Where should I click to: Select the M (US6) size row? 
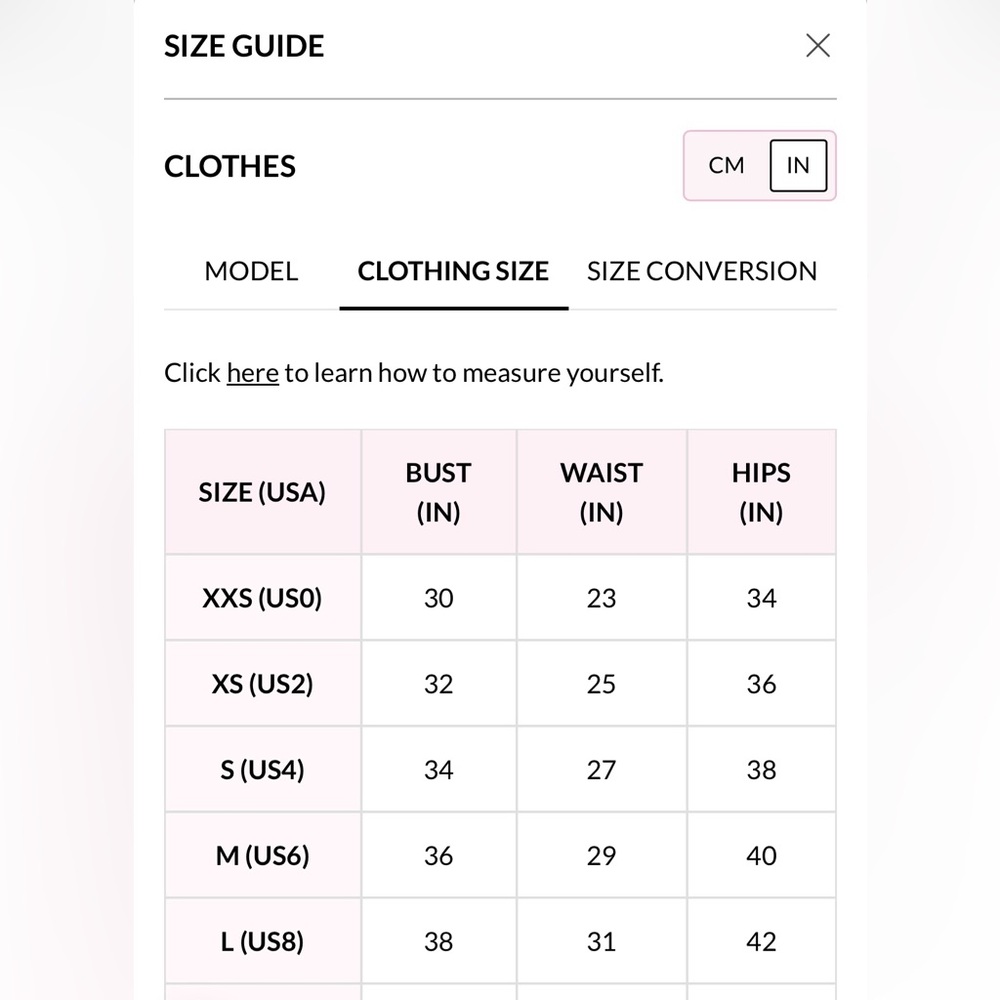500,855
